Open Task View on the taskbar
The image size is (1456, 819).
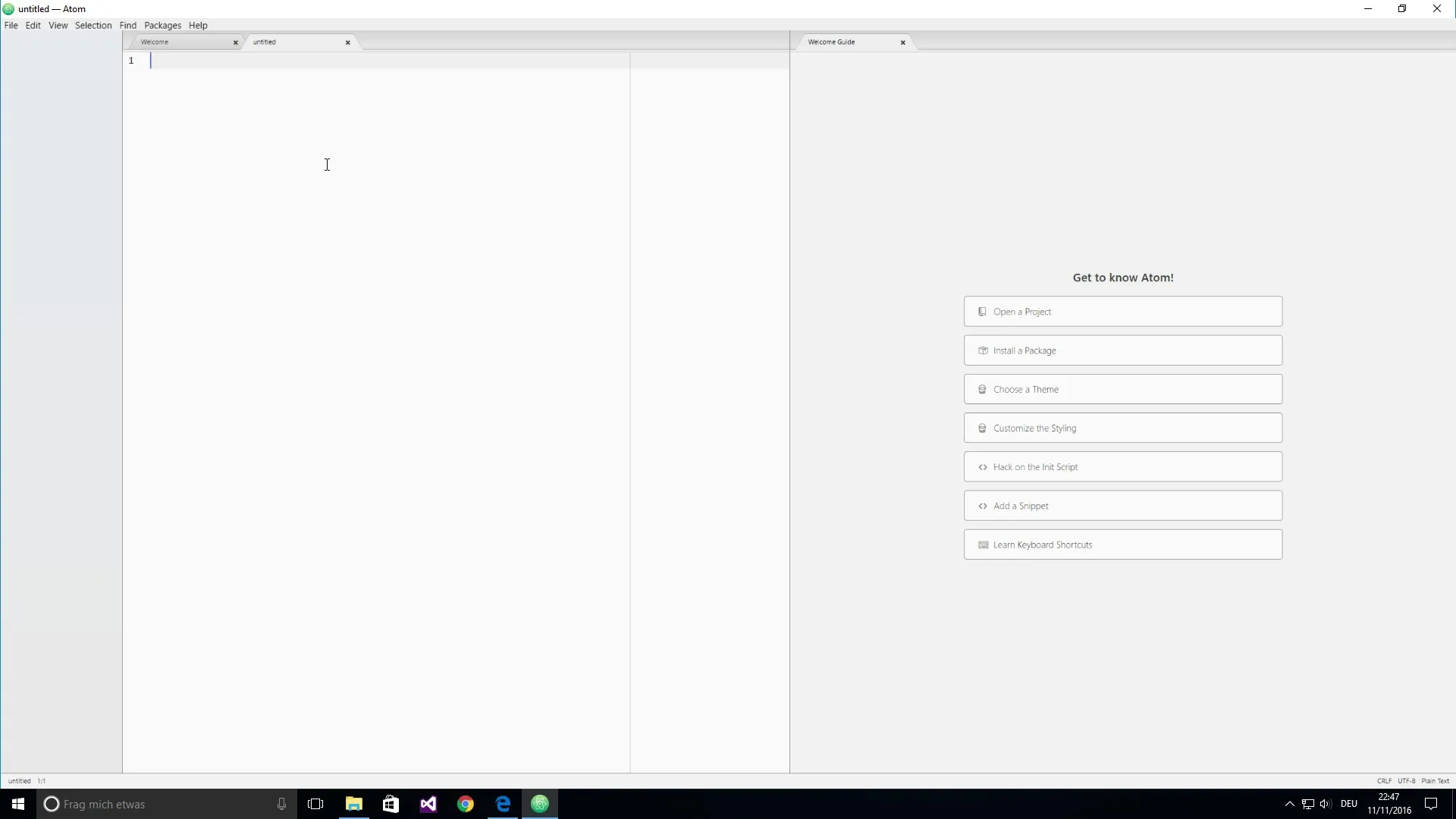[315, 804]
